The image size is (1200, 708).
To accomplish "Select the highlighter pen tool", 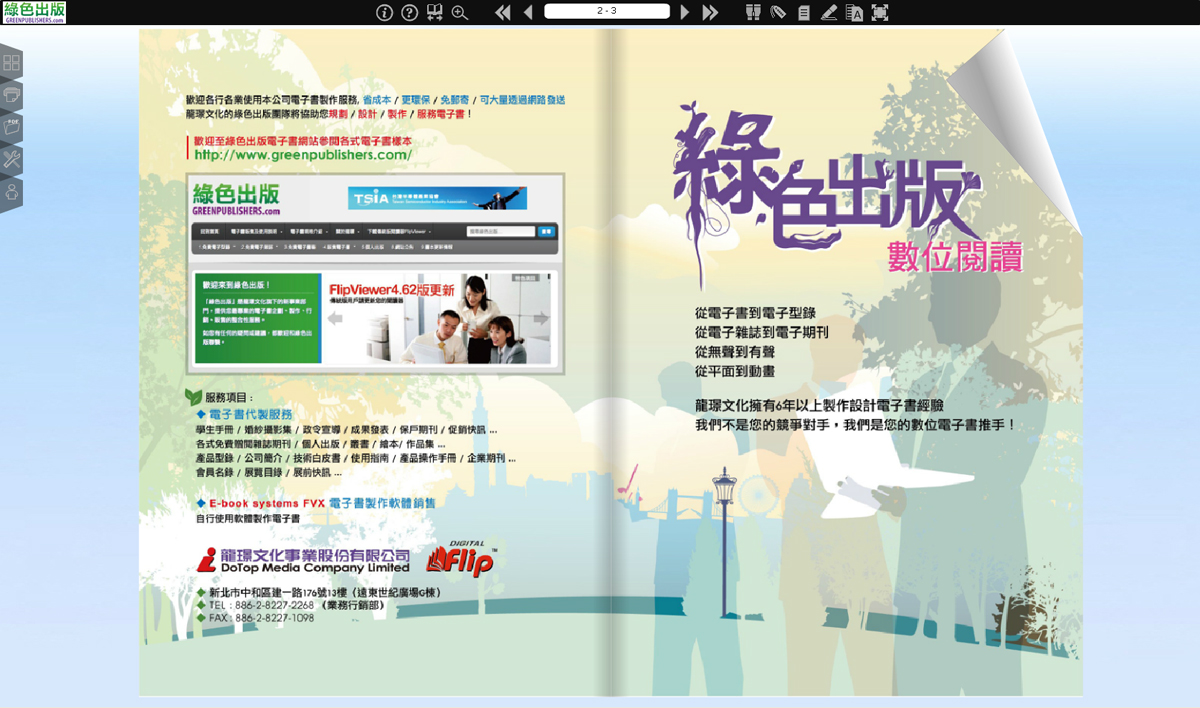I will coord(829,13).
